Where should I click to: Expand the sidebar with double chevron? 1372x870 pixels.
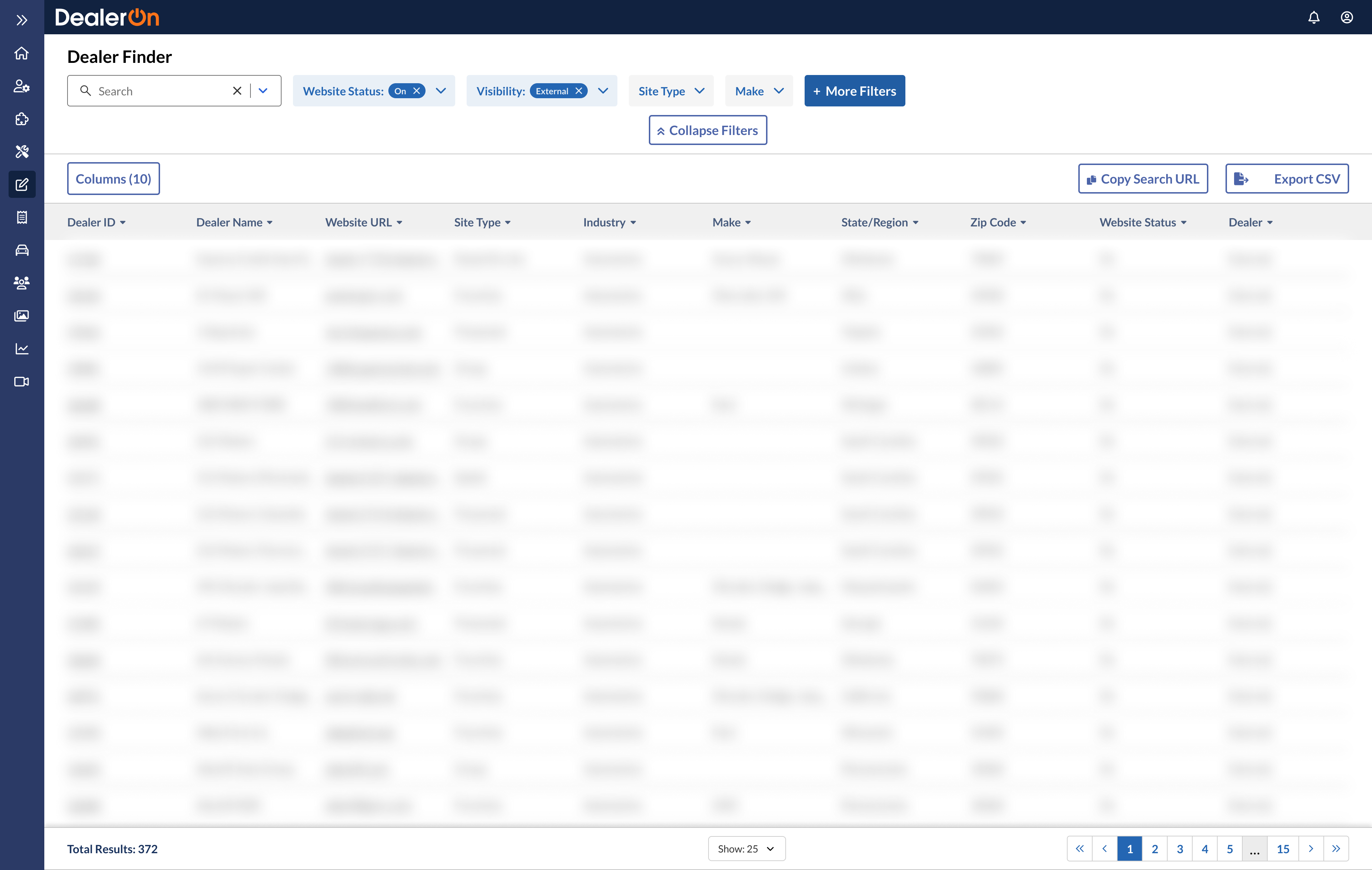pyautogui.click(x=22, y=20)
